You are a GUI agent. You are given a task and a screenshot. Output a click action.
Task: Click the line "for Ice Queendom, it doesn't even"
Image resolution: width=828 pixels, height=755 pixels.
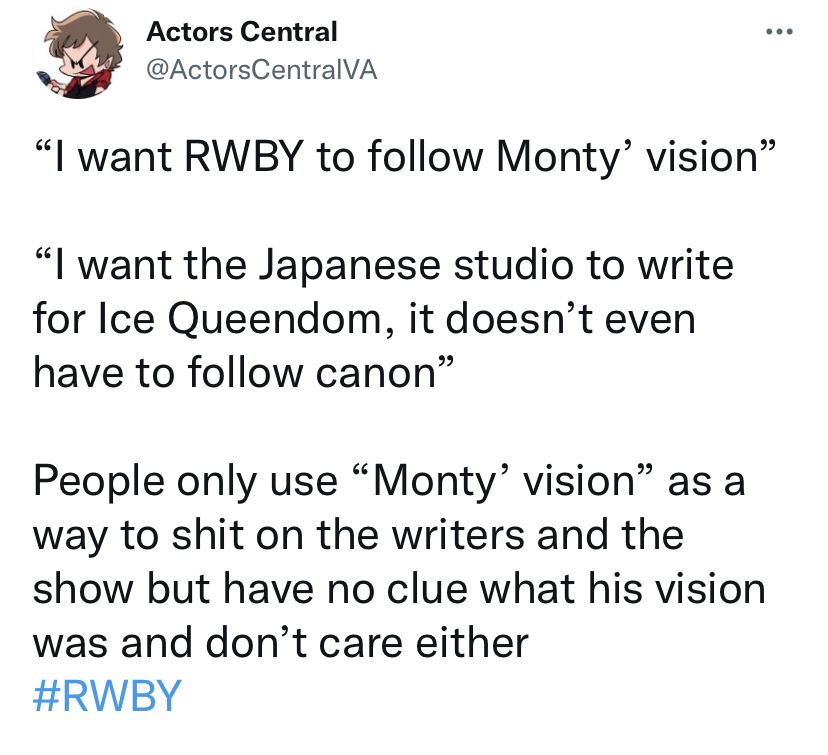364,318
